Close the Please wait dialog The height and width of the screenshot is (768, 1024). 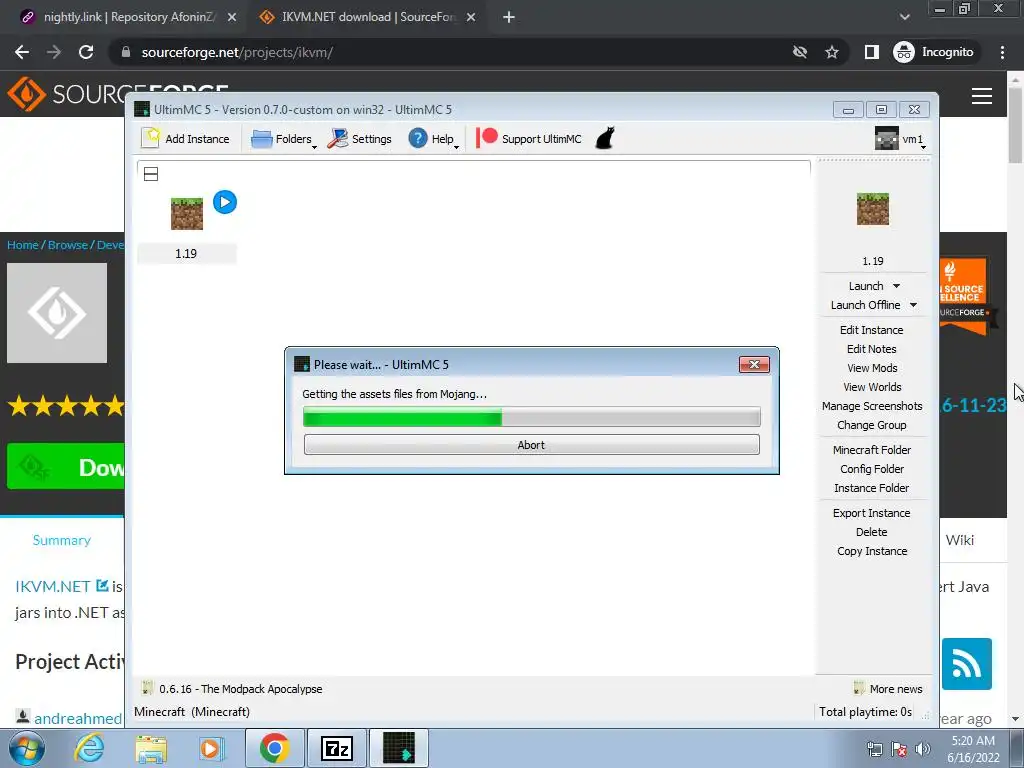point(754,364)
